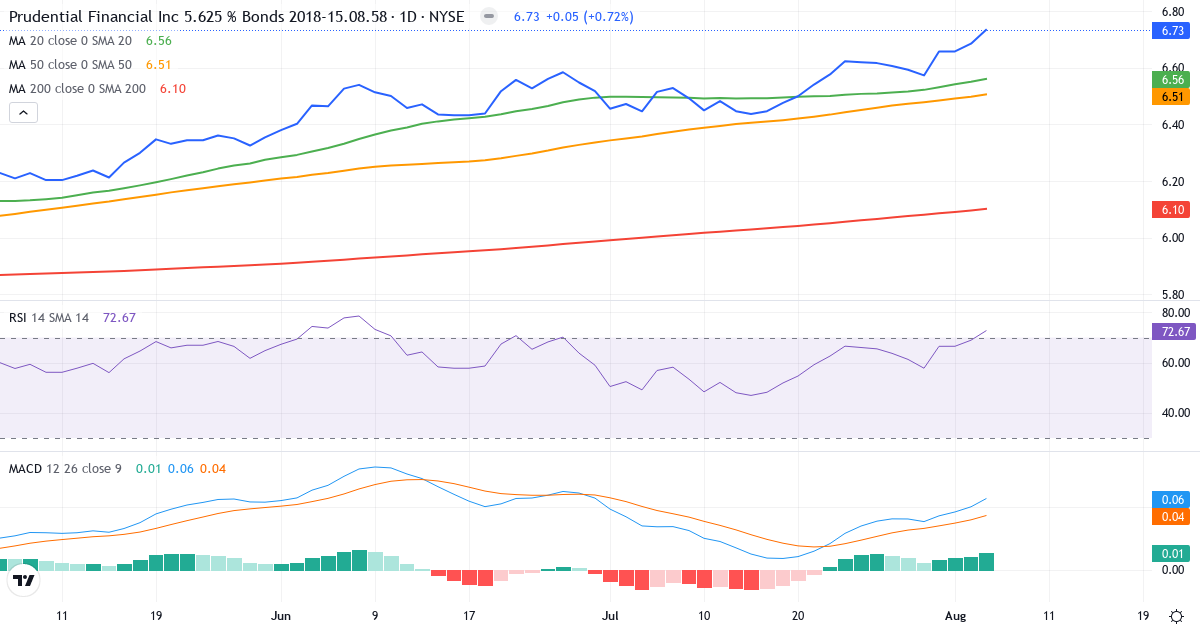Select the Prudential Financial bond symbol title
The image size is (1200, 630).
(x=236, y=17)
